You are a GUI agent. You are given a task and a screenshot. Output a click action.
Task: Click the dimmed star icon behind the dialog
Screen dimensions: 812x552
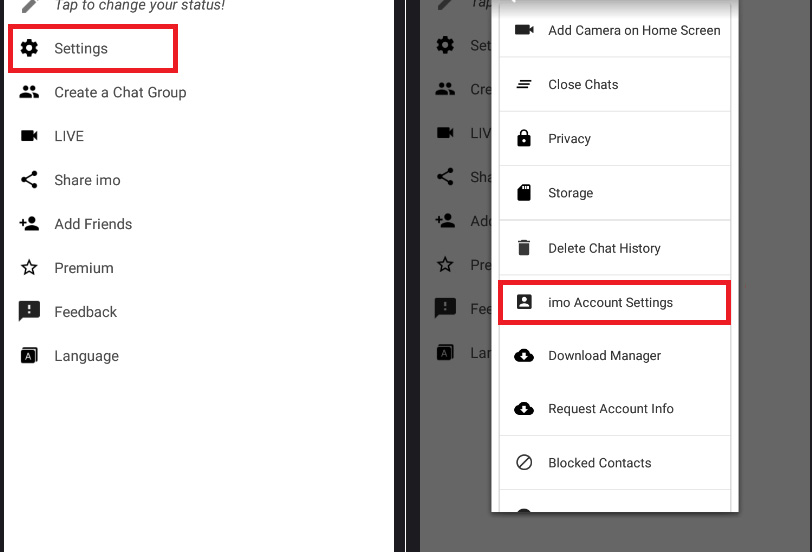click(x=445, y=265)
